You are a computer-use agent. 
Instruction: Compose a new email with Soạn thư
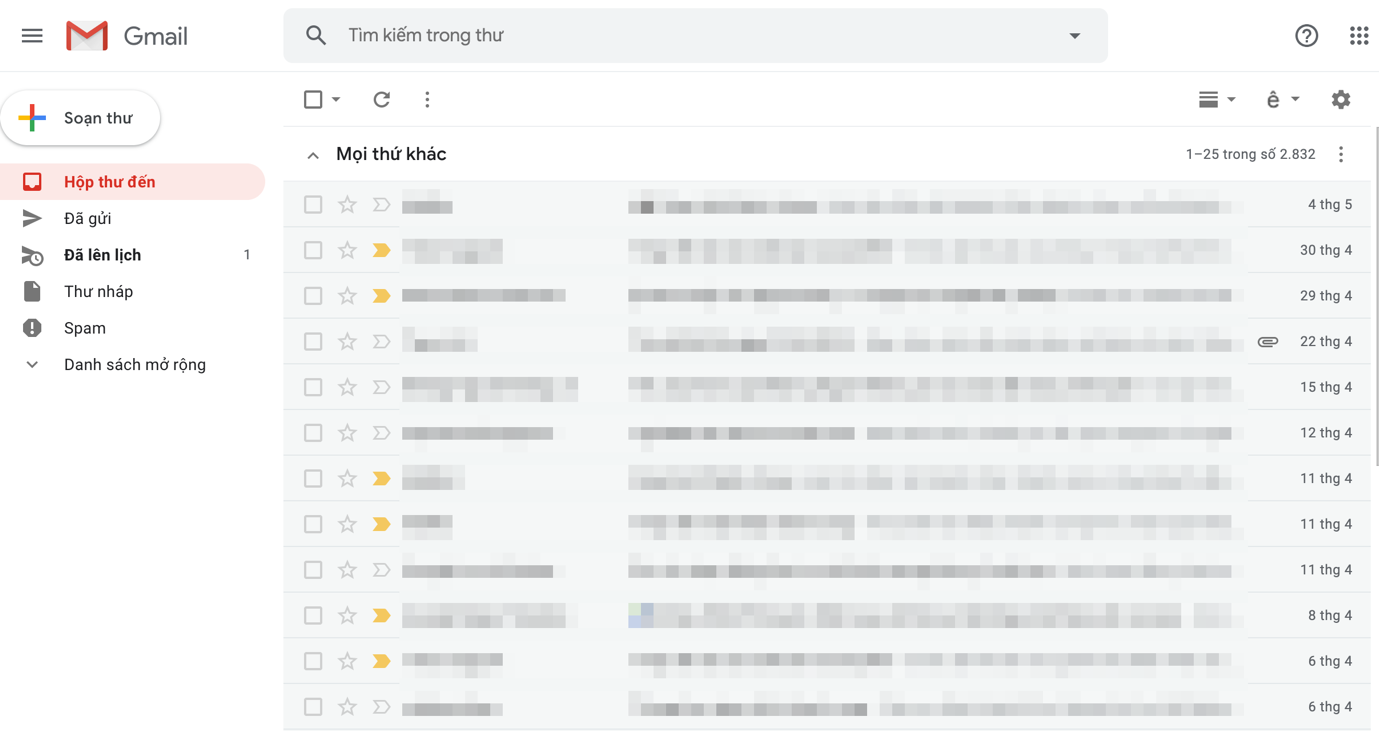click(81, 117)
